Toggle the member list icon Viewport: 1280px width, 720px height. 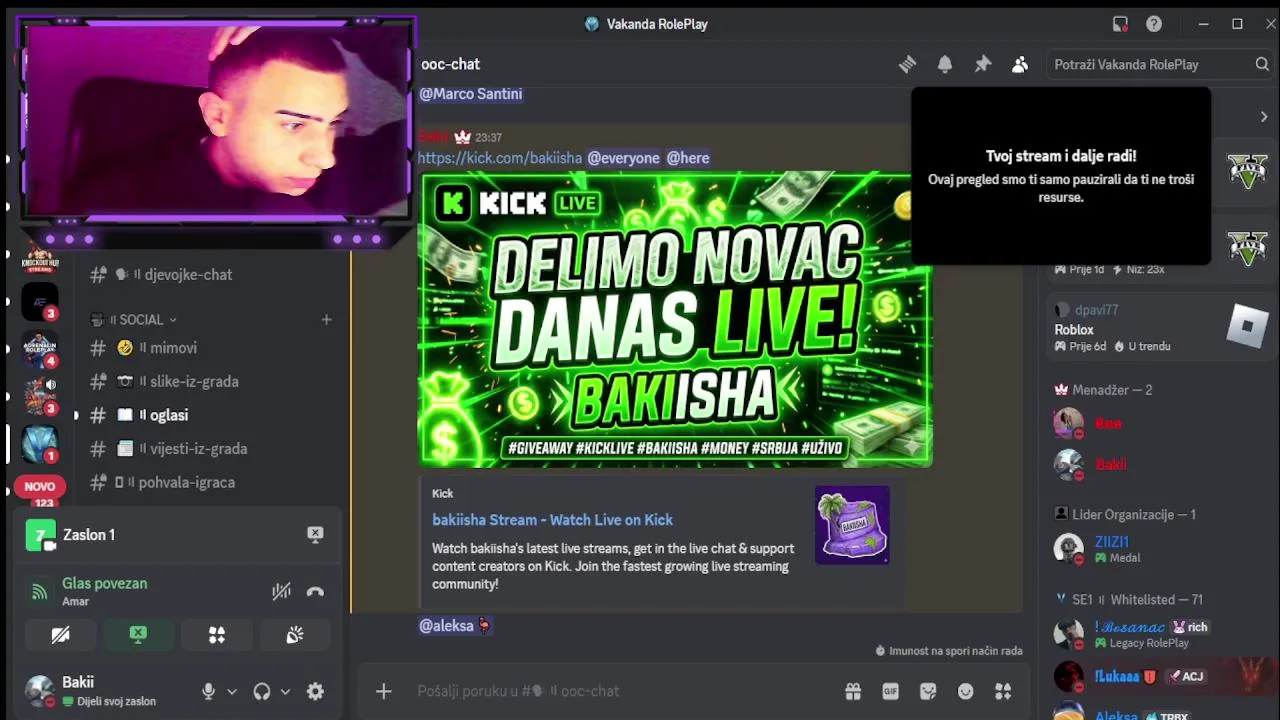tap(1020, 64)
